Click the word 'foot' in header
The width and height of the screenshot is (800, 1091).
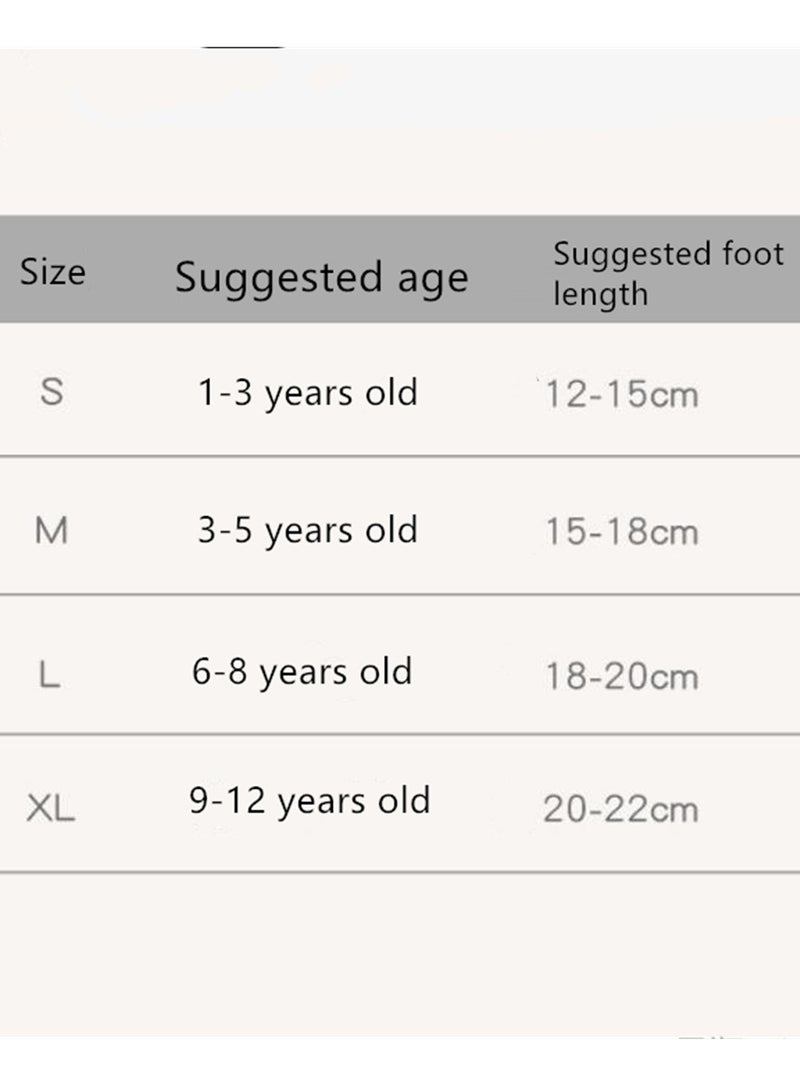coord(753,253)
